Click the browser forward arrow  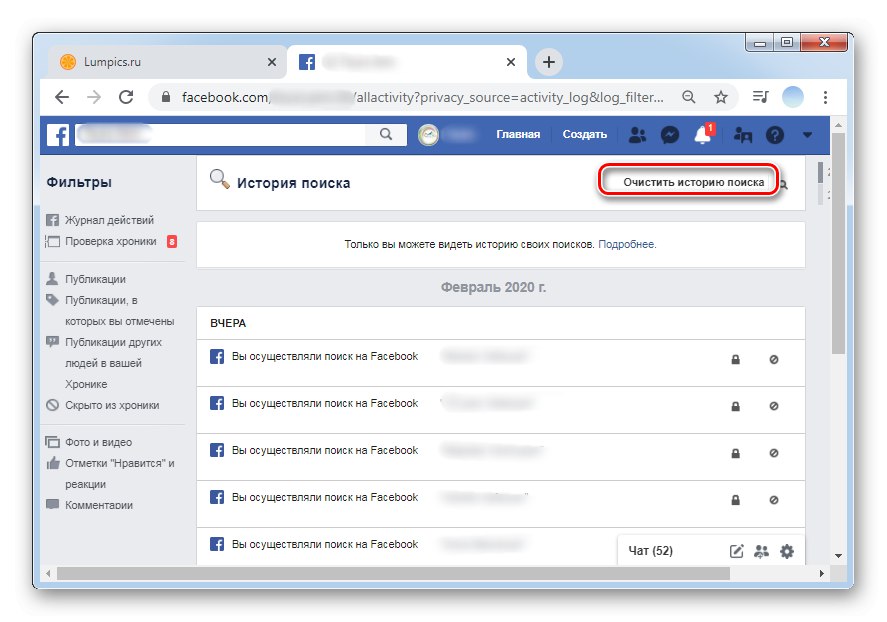pyautogui.click(x=94, y=97)
